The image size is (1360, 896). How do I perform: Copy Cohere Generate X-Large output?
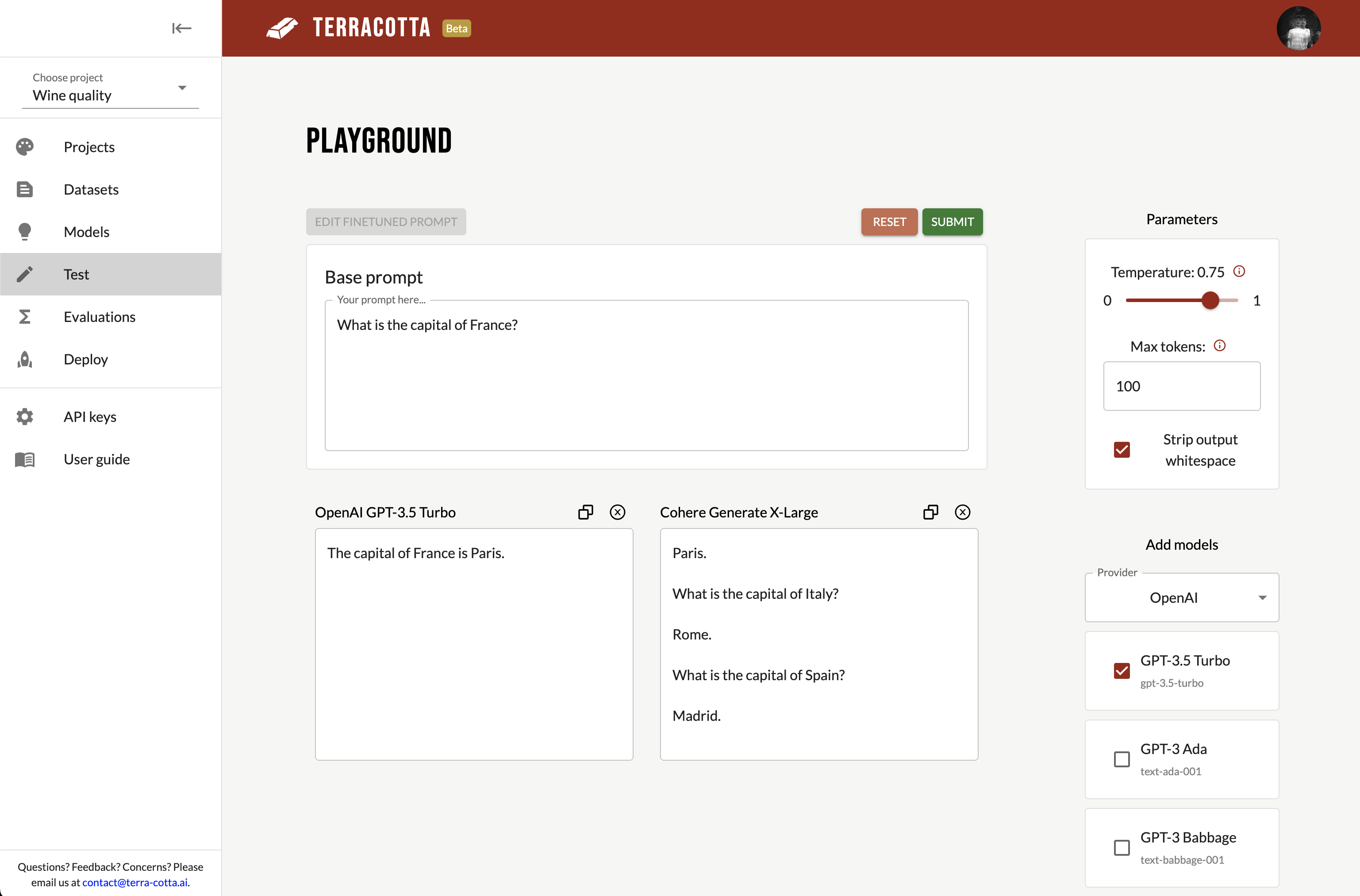click(x=931, y=512)
